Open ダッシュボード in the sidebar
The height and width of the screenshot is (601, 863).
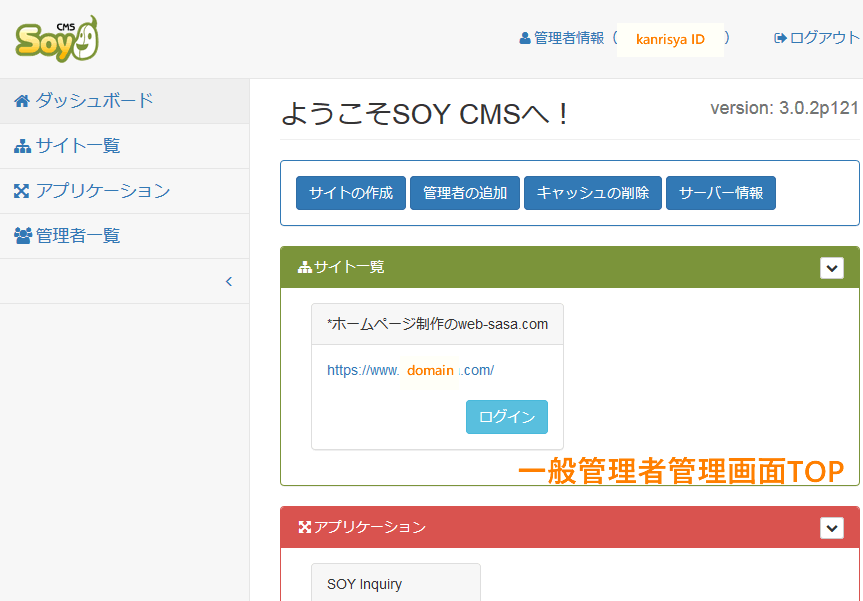[x=124, y=101]
